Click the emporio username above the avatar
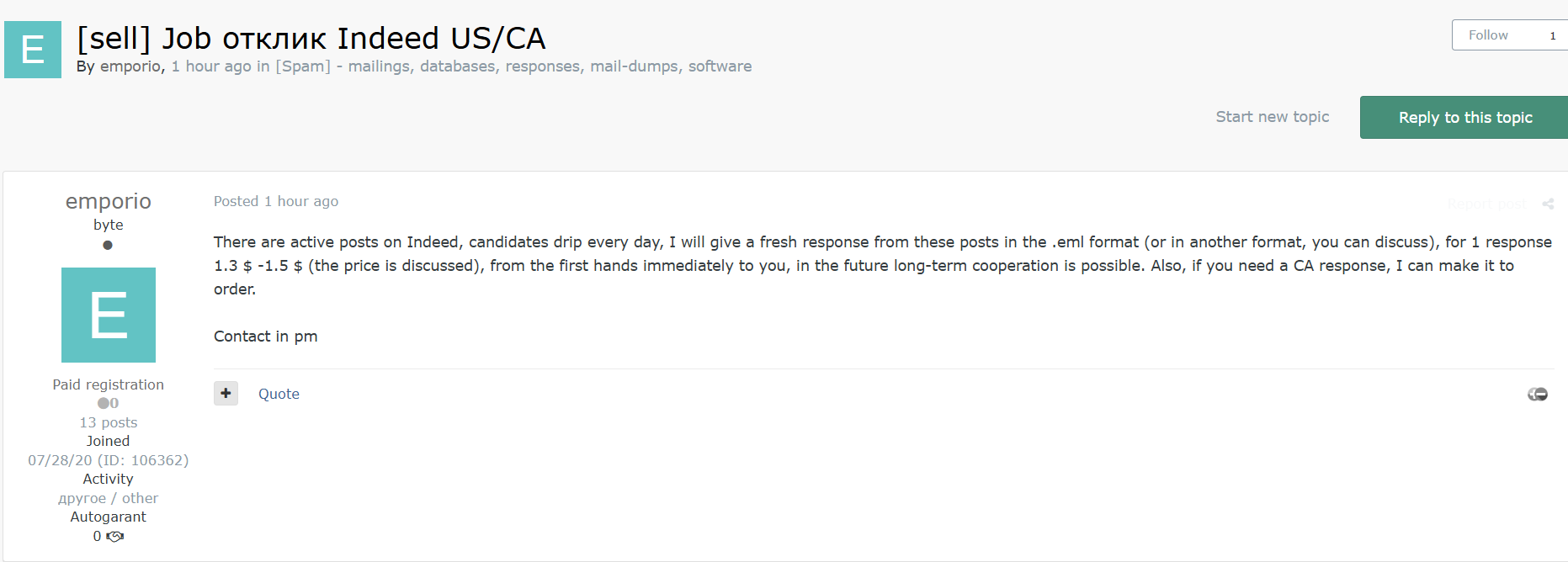 (109, 201)
